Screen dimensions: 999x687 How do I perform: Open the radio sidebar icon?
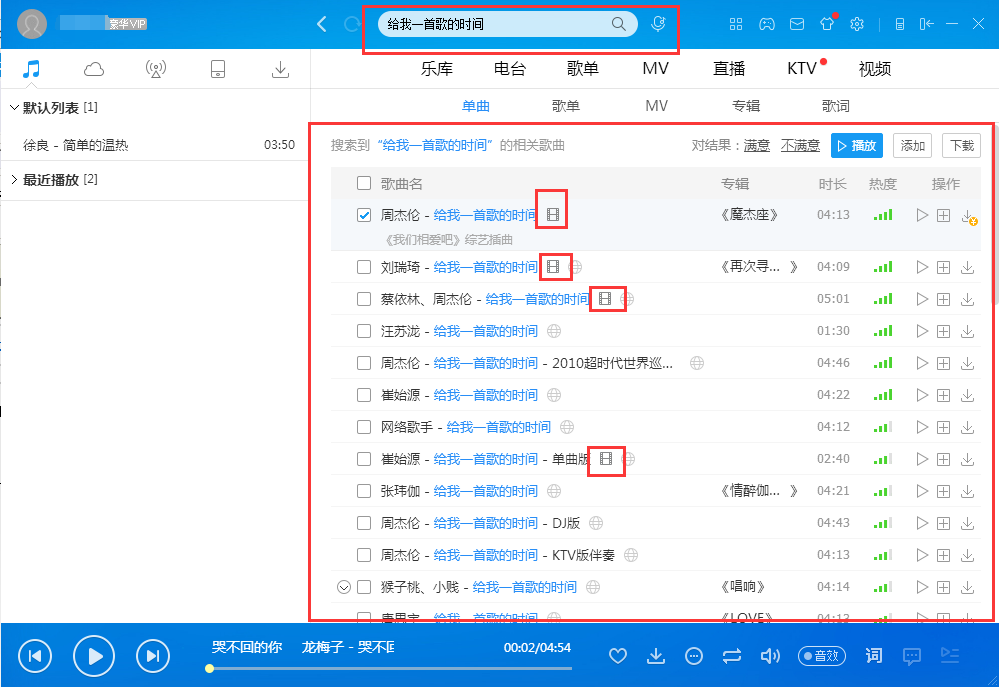(154, 69)
